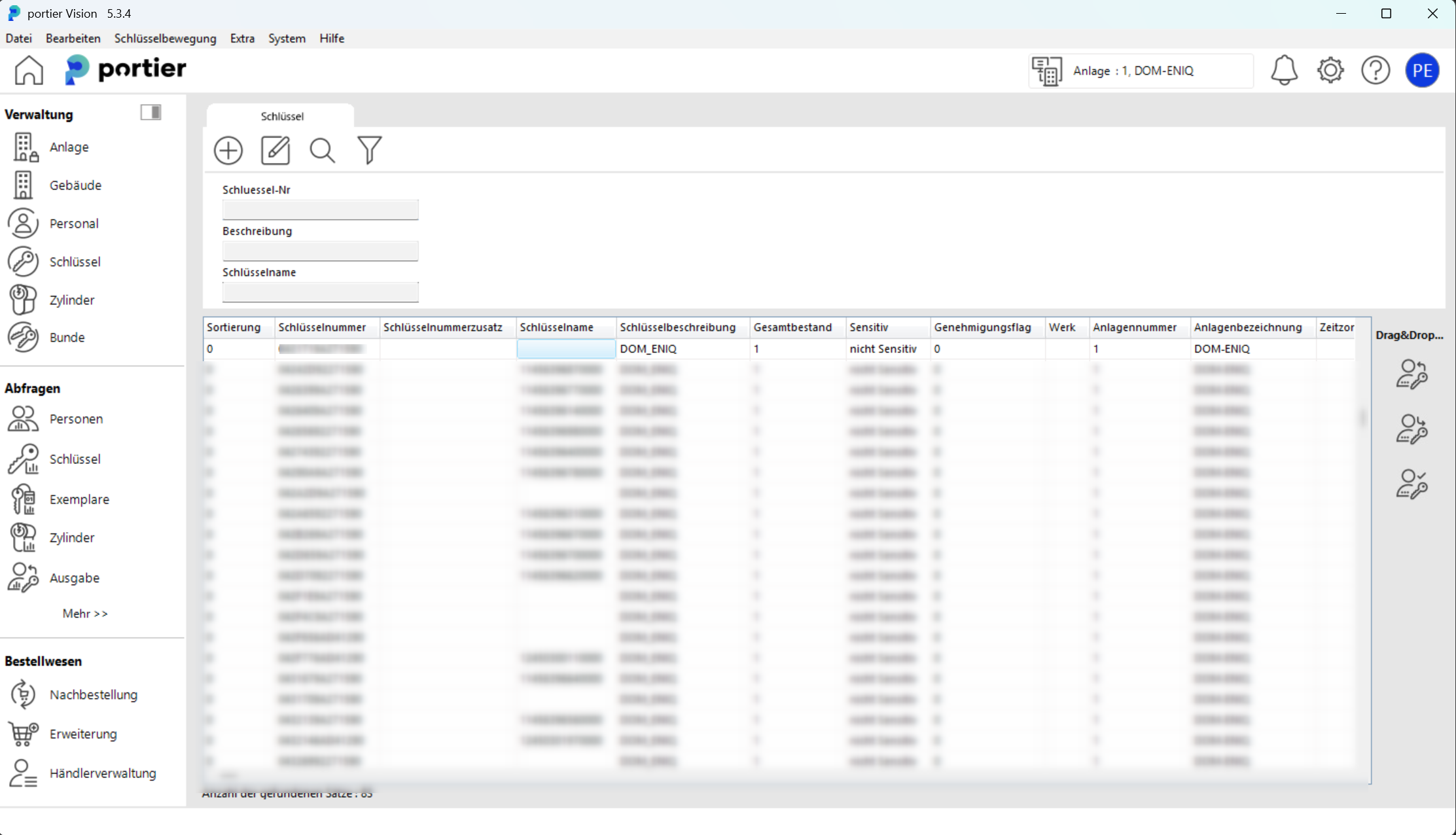Click the home icon
The image size is (1456, 835).
point(29,70)
